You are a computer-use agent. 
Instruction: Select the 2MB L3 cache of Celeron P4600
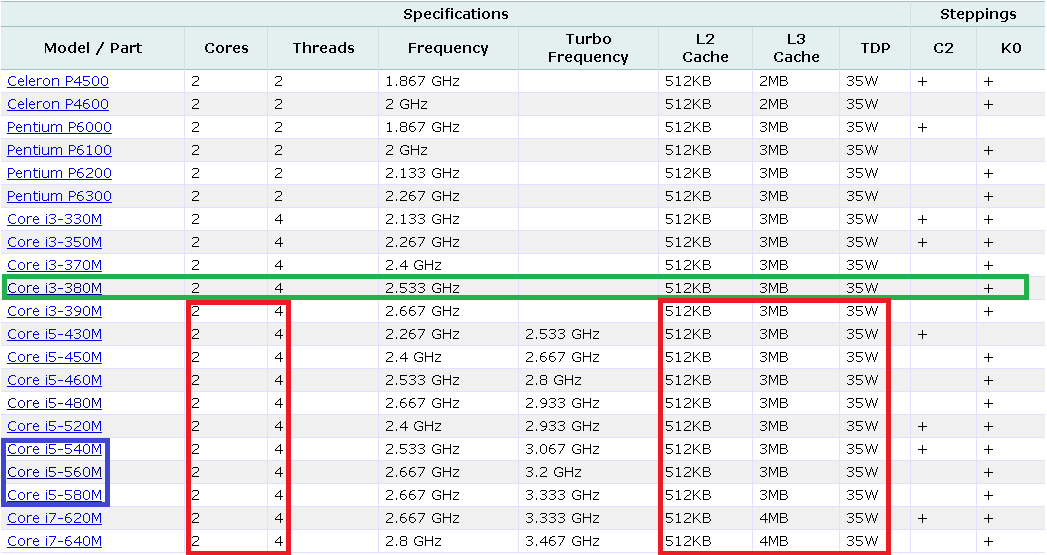point(773,104)
